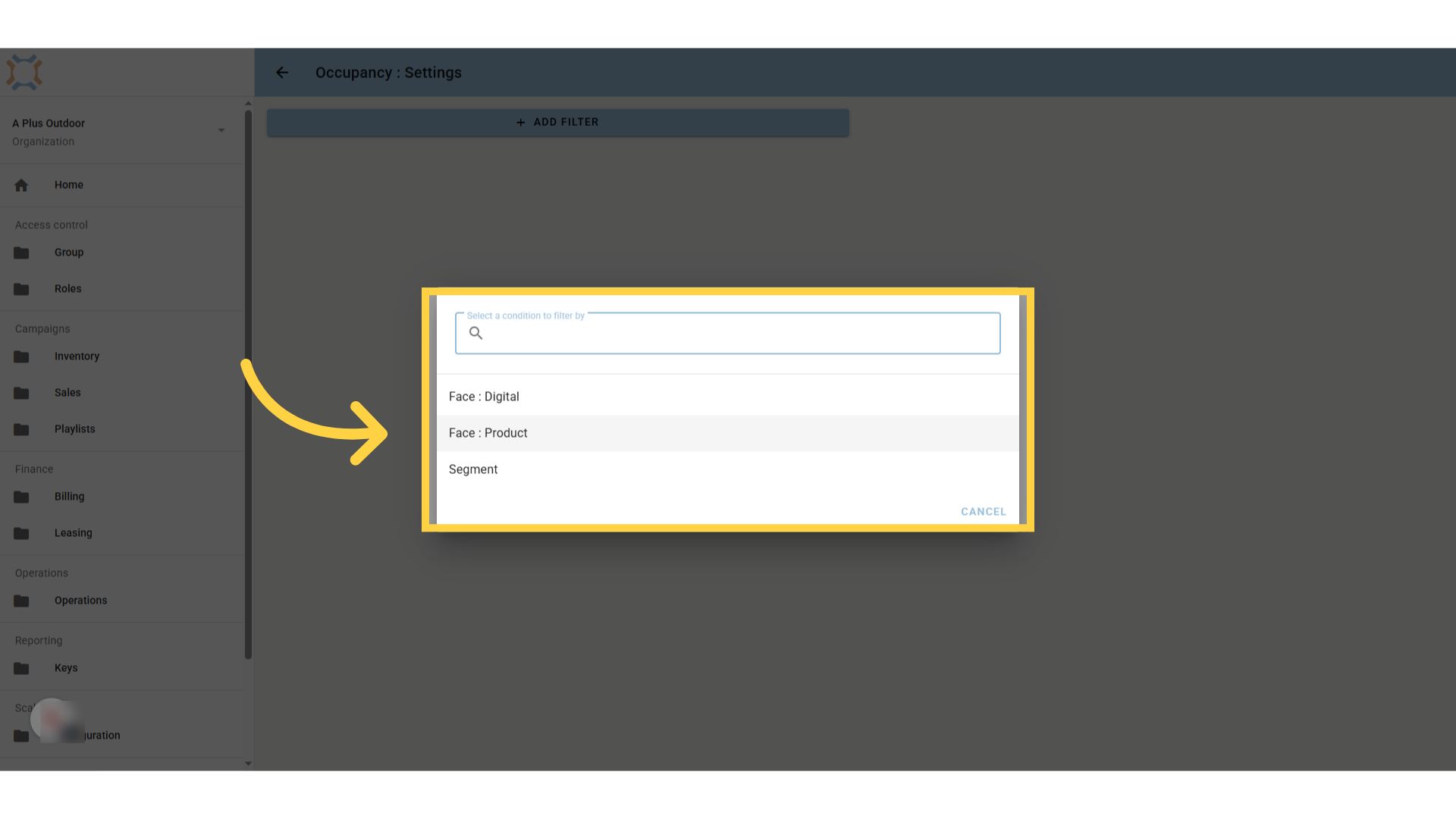This screenshot has width=1456, height=819.
Task: Expand the A Plus Outdoor organization dropdown
Action: click(x=121, y=131)
